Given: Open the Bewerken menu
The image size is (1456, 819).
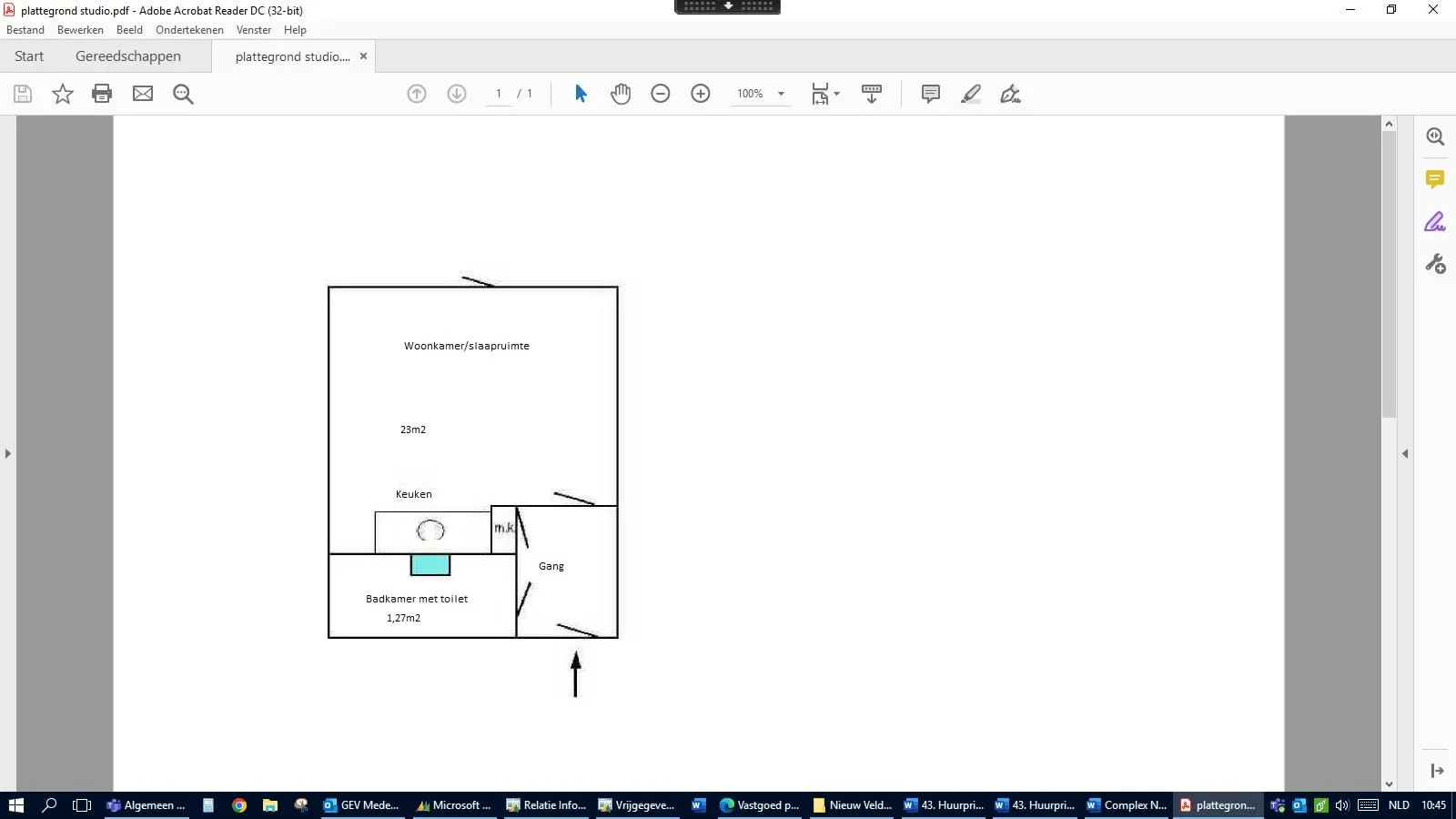Looking at the screenshot, I should [80, 30].
